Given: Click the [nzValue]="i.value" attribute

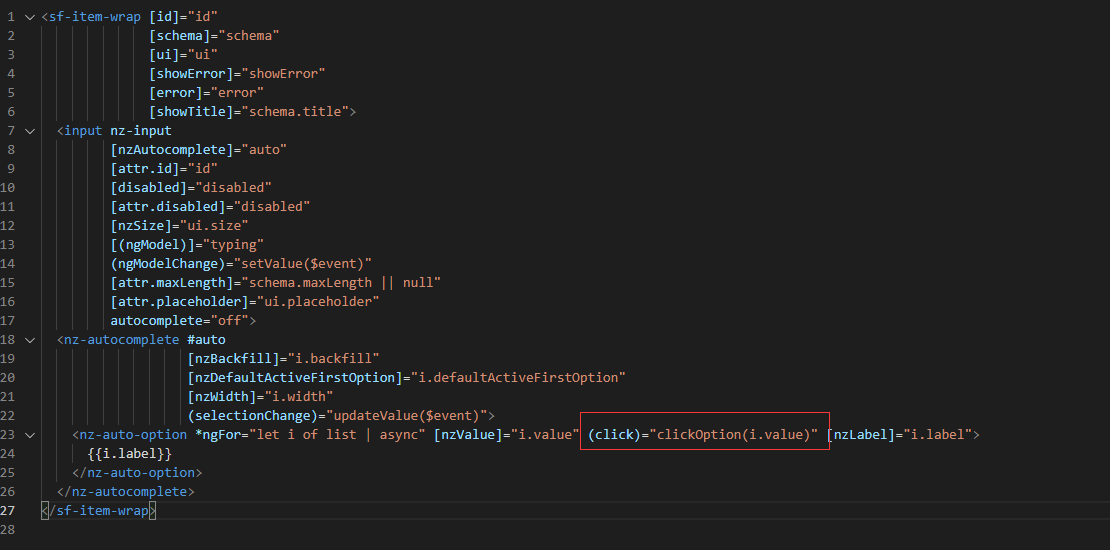Looking at the screenshot, I should point(507,435).
